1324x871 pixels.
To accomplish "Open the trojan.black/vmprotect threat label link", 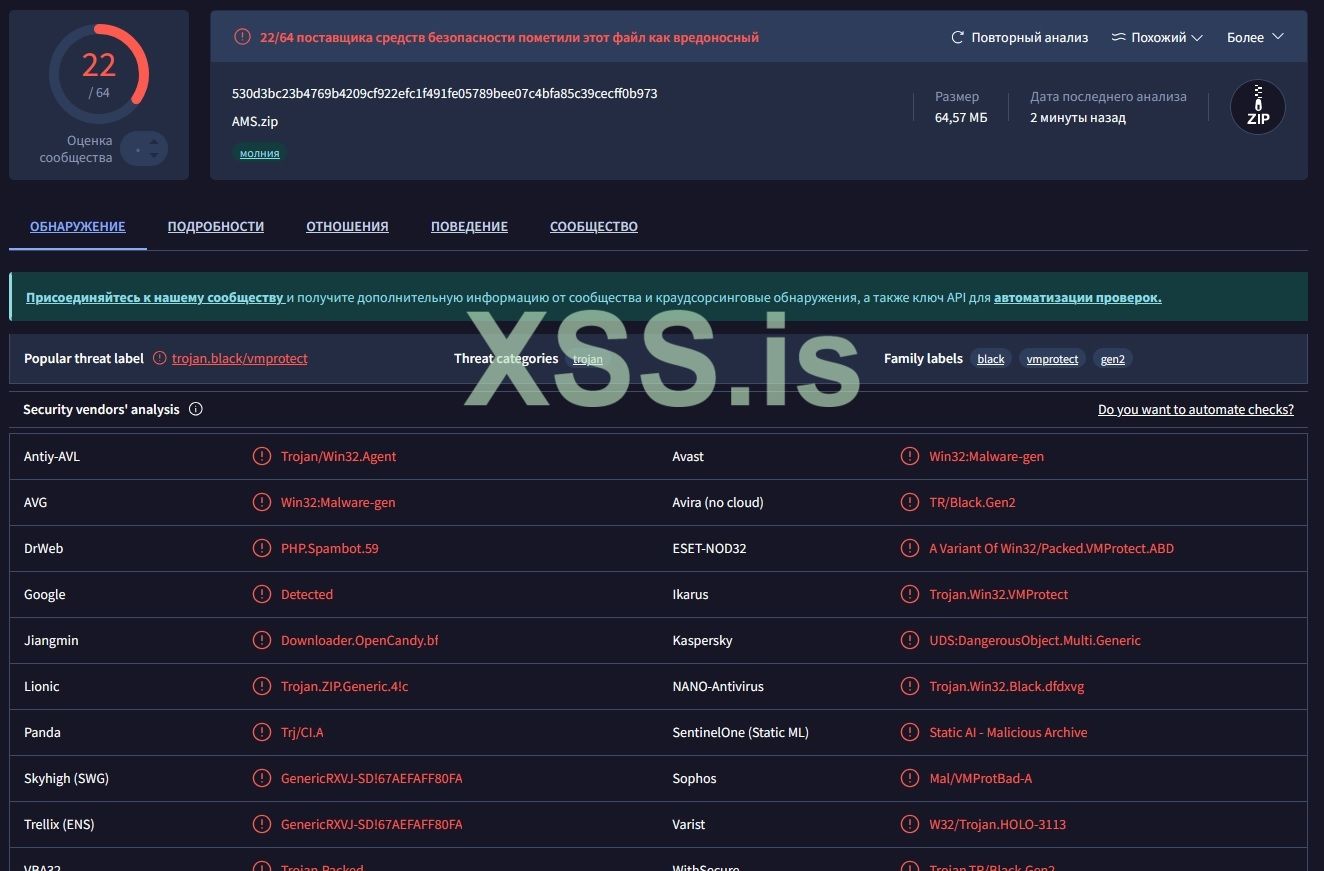I will [x=240, y=358].
